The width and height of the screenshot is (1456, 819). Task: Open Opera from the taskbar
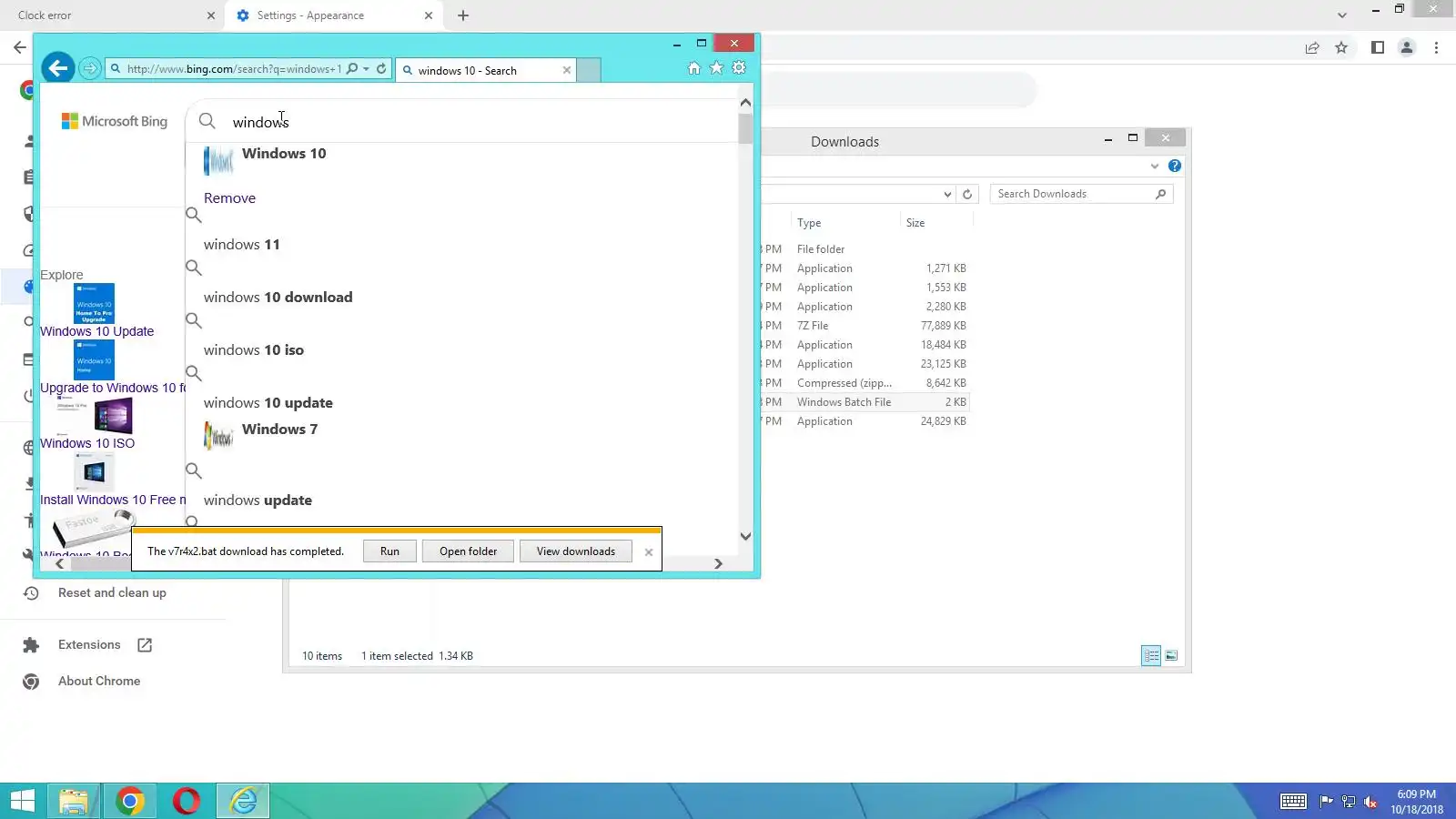(x=187, y=801)
